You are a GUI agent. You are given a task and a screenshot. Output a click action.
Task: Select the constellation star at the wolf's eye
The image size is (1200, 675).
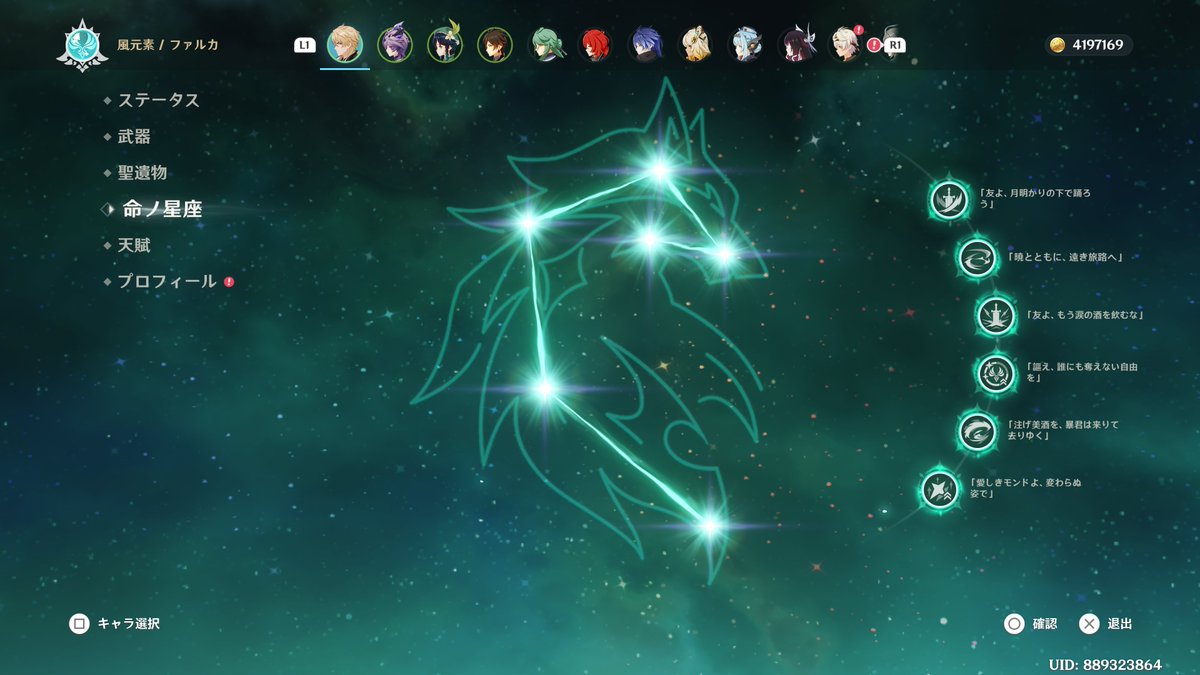[x=648, y=238]
